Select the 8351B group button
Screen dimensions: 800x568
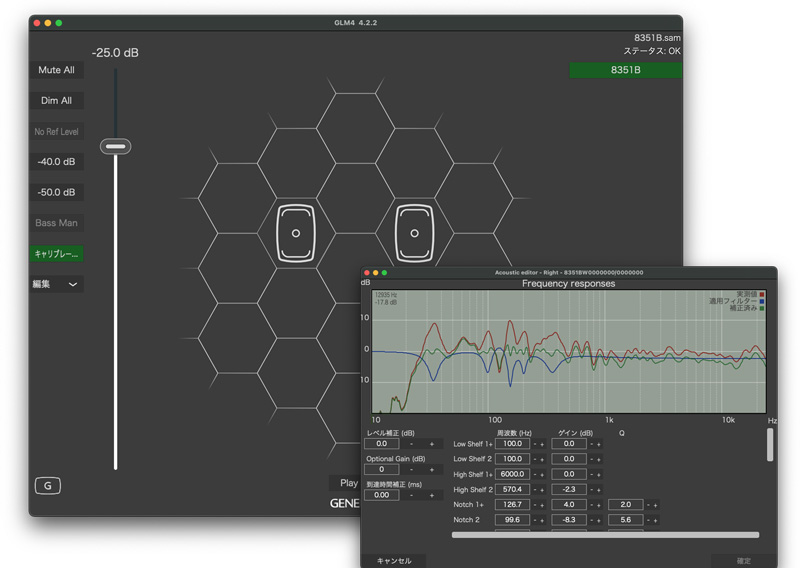tap(625, 71)
